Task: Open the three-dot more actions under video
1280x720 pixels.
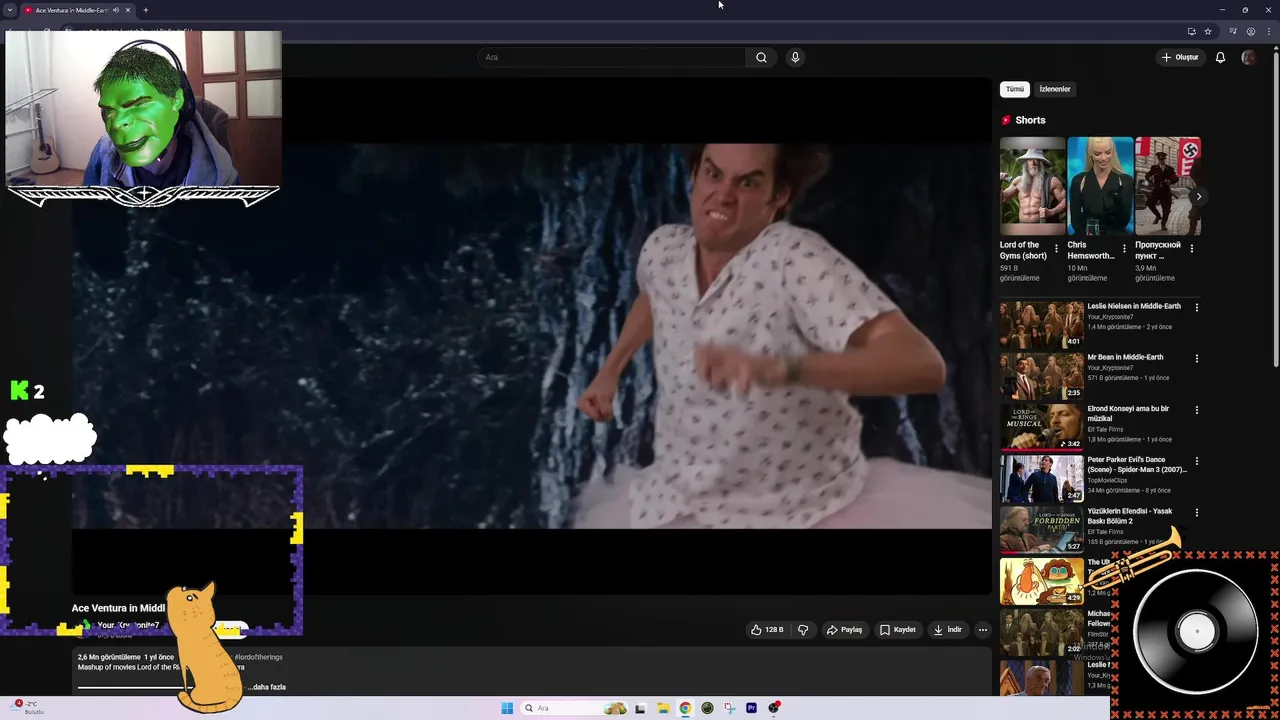Action: click(x=983, y=630)
